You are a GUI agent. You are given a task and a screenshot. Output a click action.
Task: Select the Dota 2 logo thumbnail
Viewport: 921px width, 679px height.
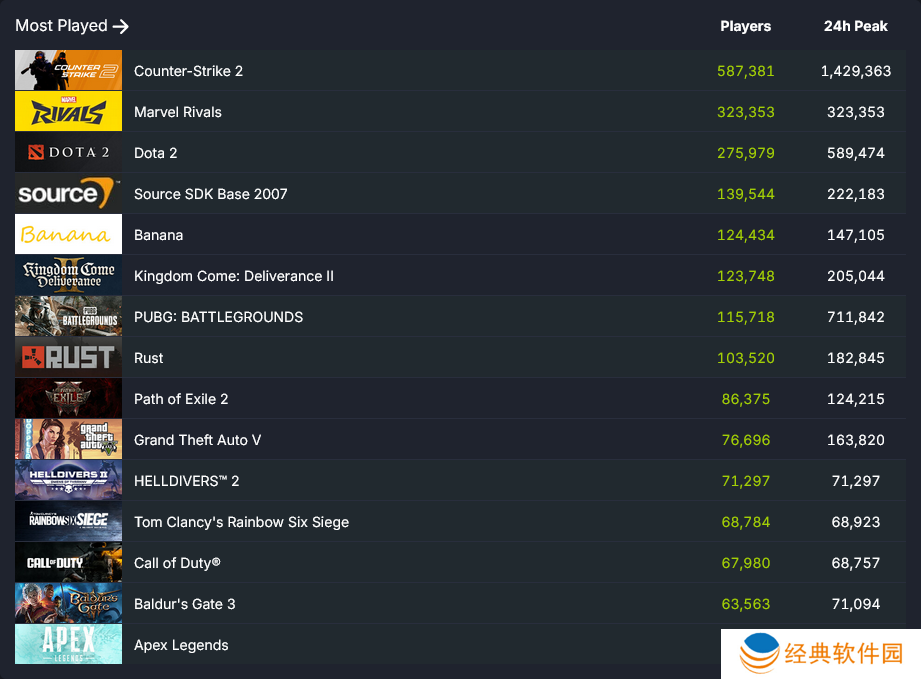coord(68,153)
